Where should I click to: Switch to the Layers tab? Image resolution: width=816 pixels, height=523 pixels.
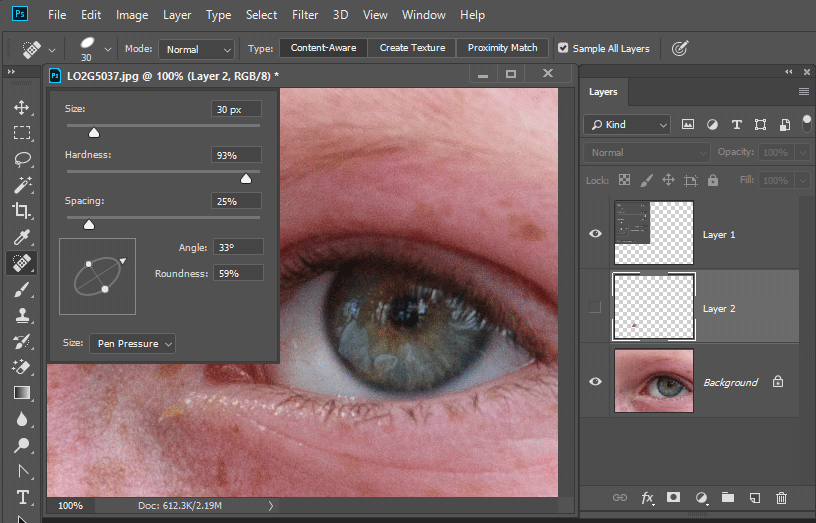point(603,92)
